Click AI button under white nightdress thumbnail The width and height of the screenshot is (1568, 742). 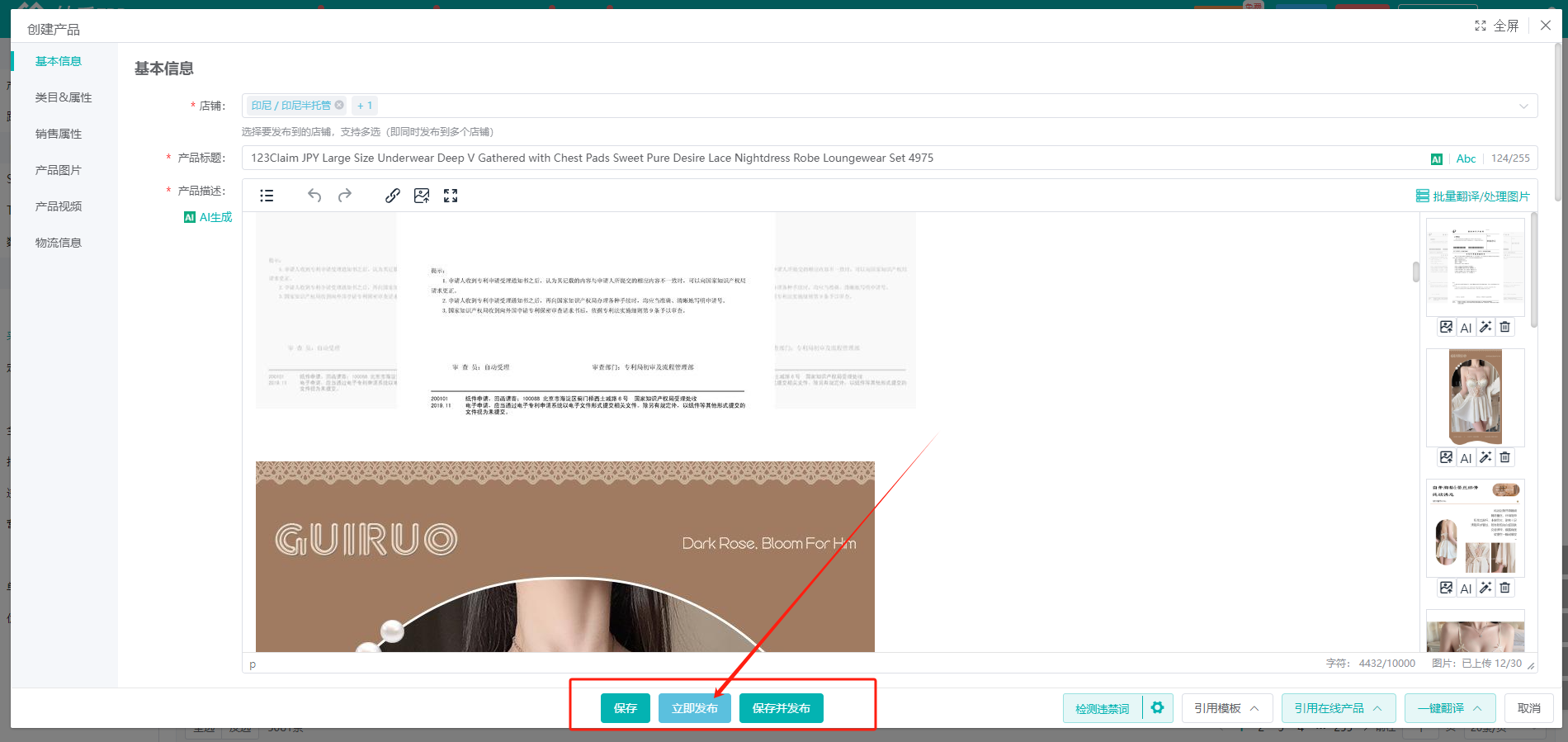click(1466, 457)
